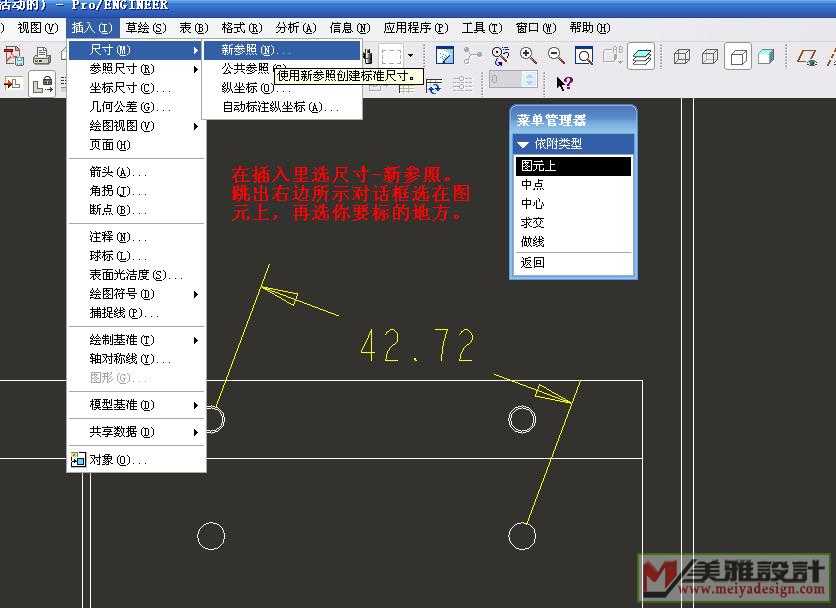Image resolution: width=836 pixels, height=608 pixels.
Task: Choose 注释(N) menu item
Action: click(x=135, y=237)
